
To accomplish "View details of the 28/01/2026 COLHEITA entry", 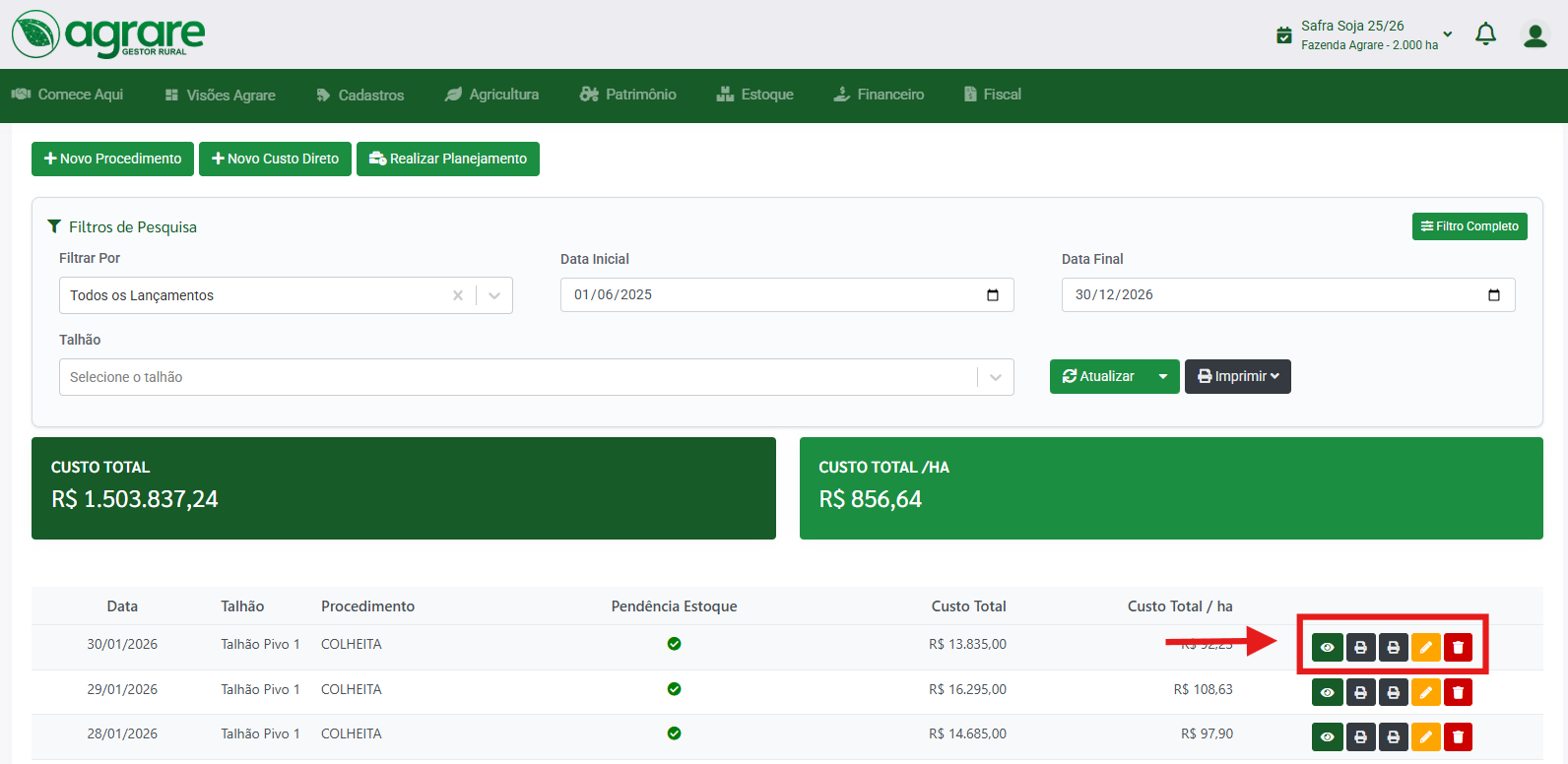I will [x=1327, y=736].
